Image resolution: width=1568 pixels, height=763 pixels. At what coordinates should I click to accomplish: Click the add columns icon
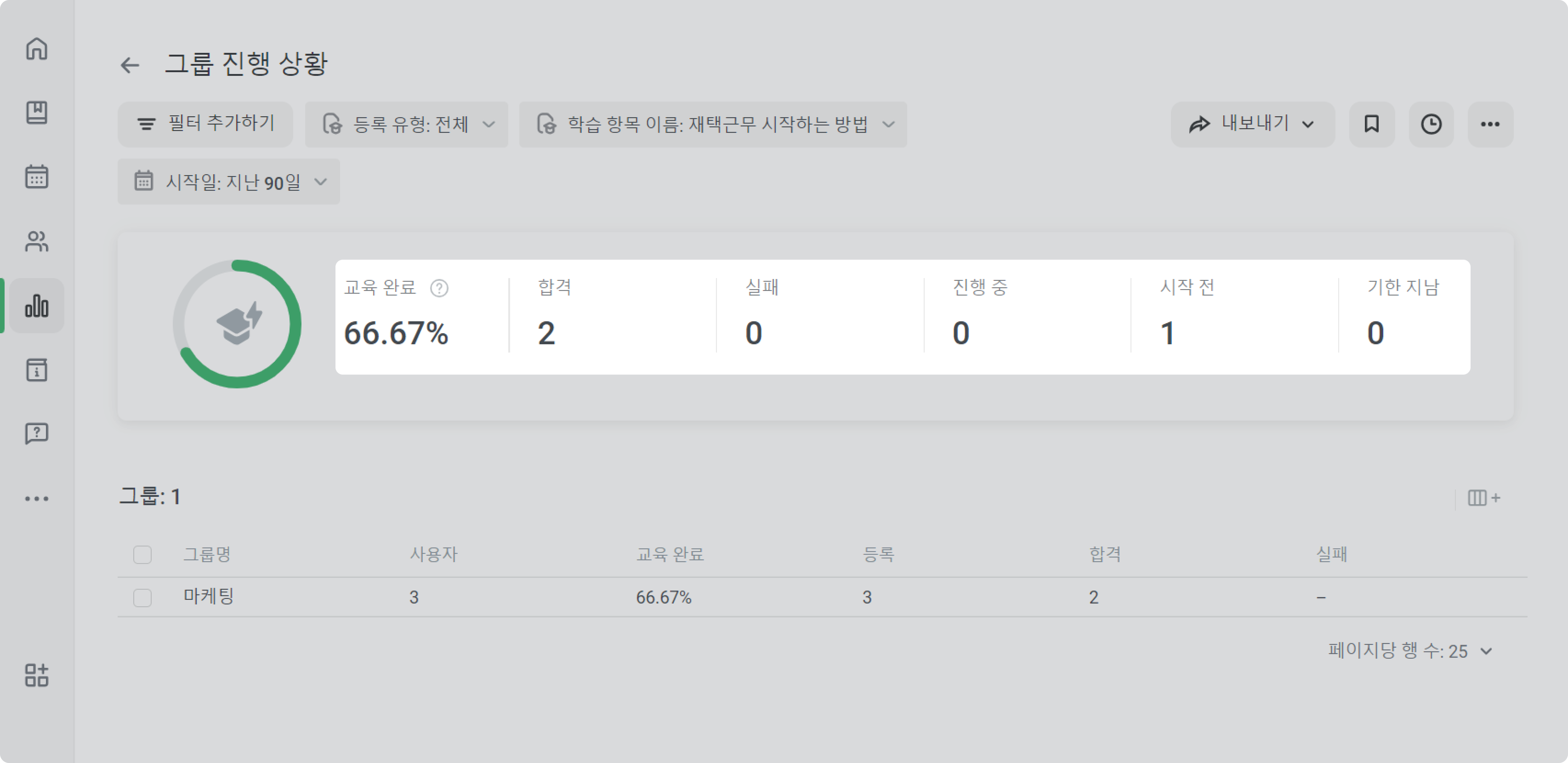tap(1484, 498)
